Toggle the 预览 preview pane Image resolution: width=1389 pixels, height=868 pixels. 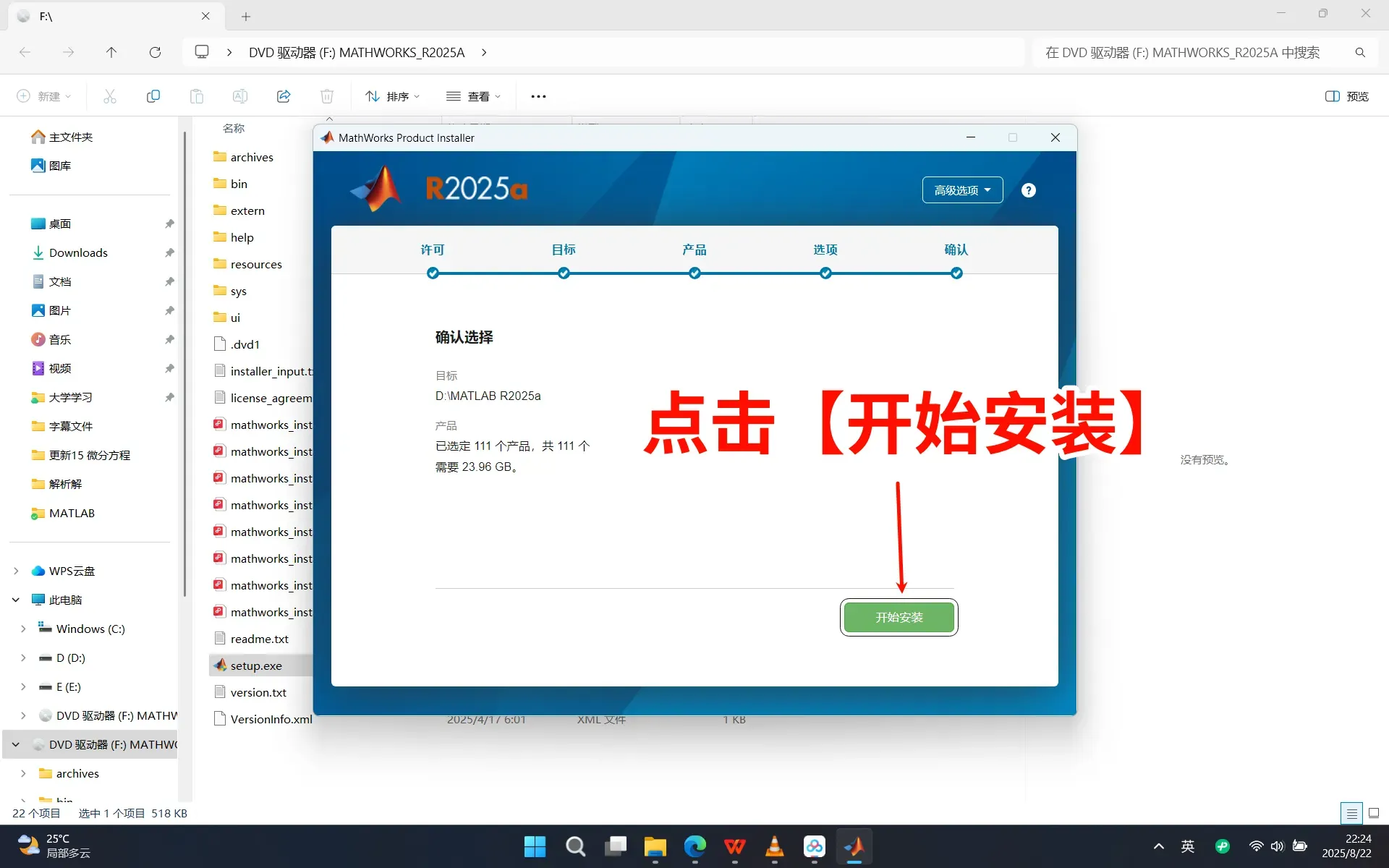(1346, 96)
